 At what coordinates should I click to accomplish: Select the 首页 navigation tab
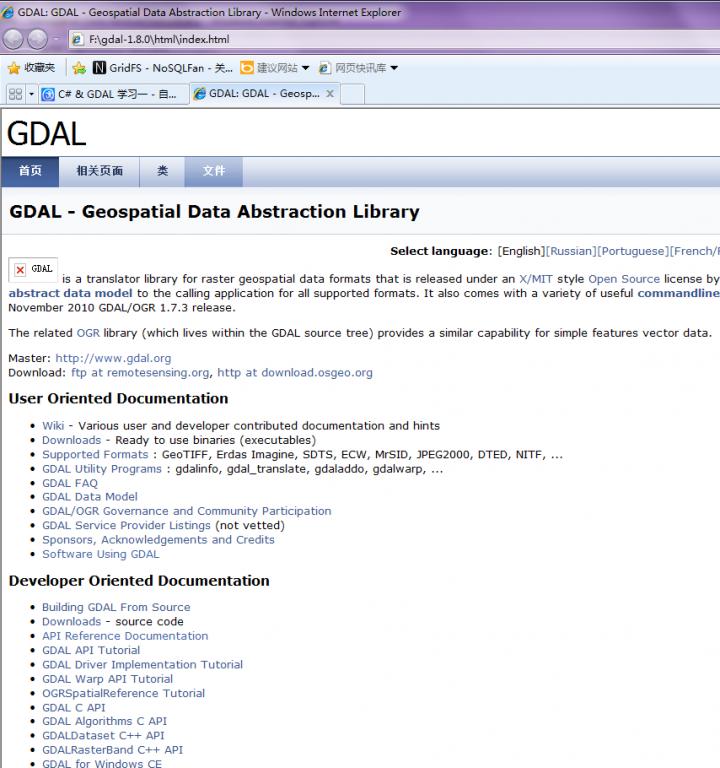[x=30, y=171]
